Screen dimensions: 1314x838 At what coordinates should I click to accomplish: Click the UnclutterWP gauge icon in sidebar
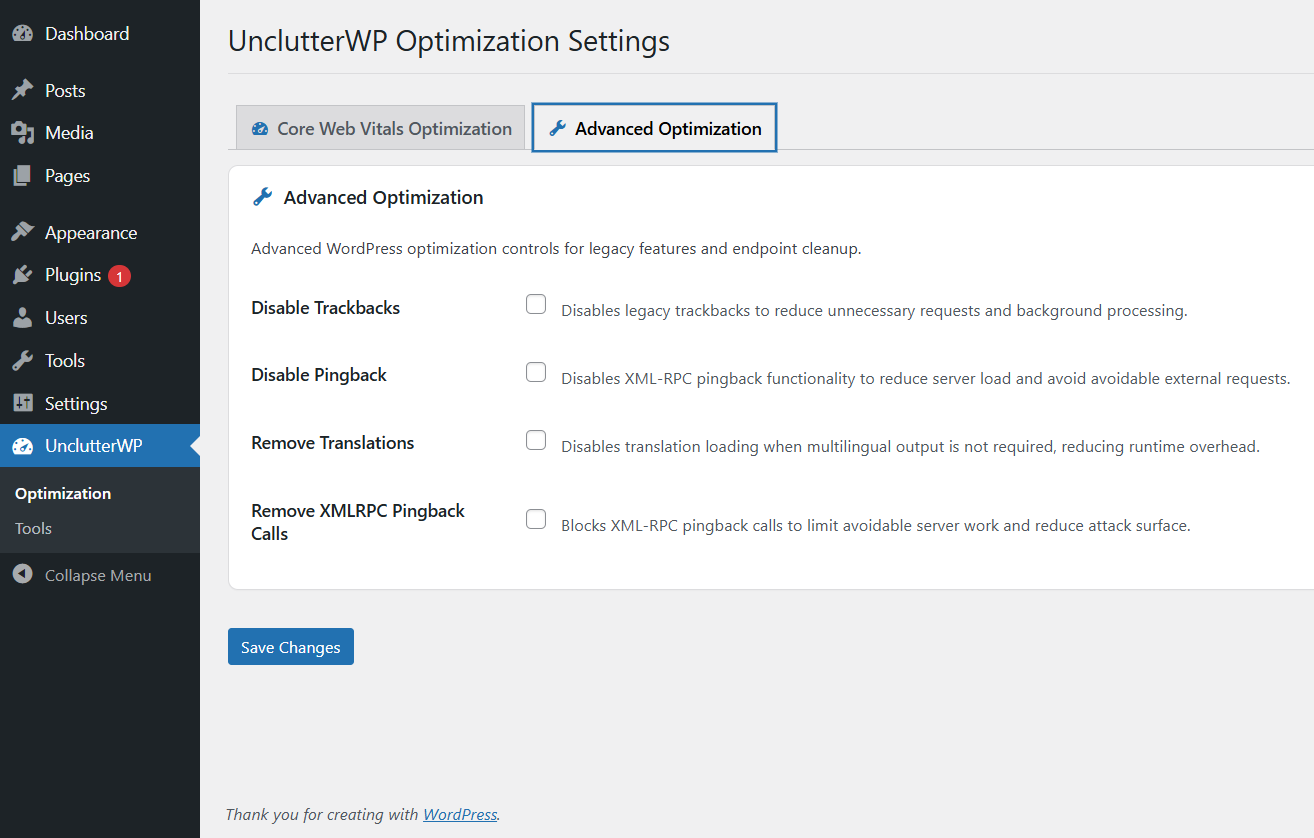22,446
